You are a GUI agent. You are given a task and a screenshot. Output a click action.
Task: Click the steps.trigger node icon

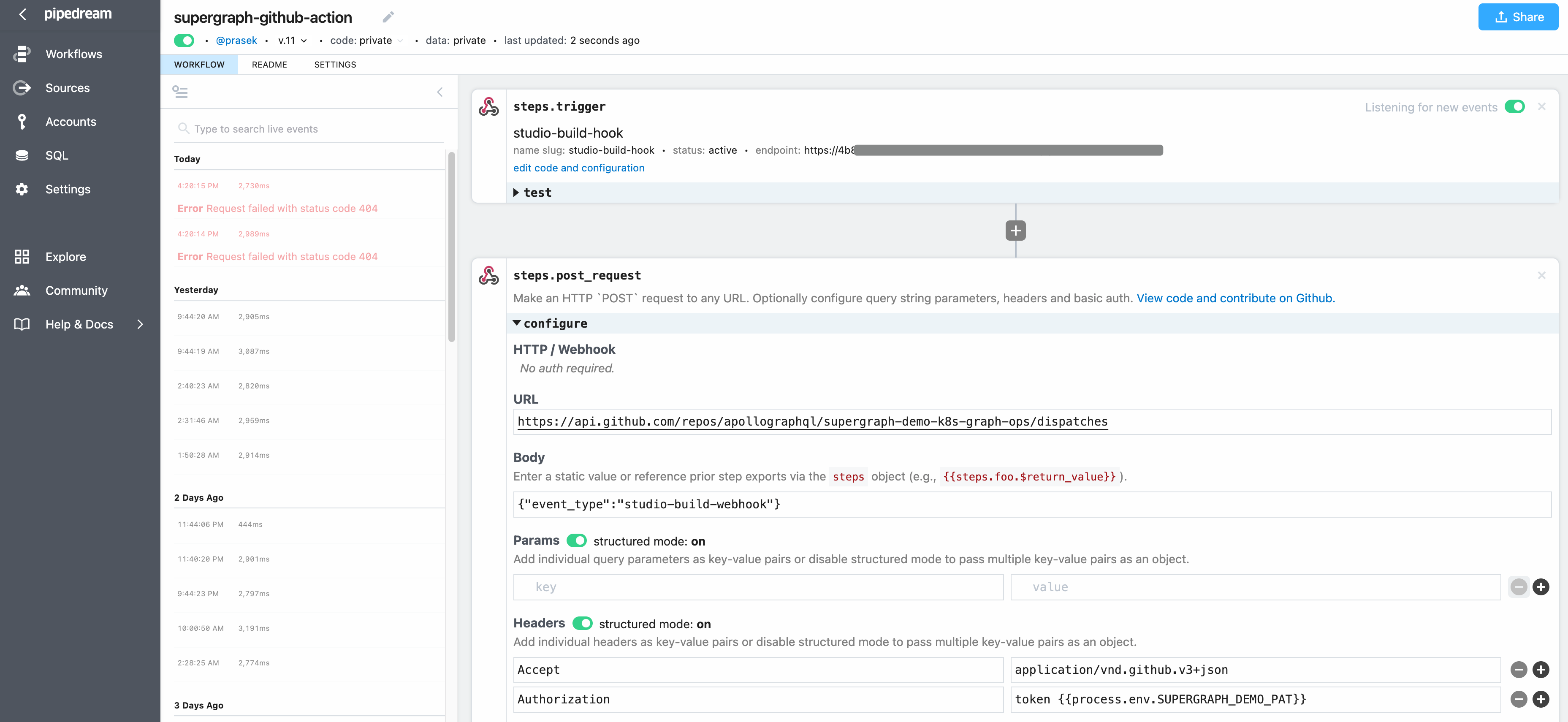pos(490,106)
